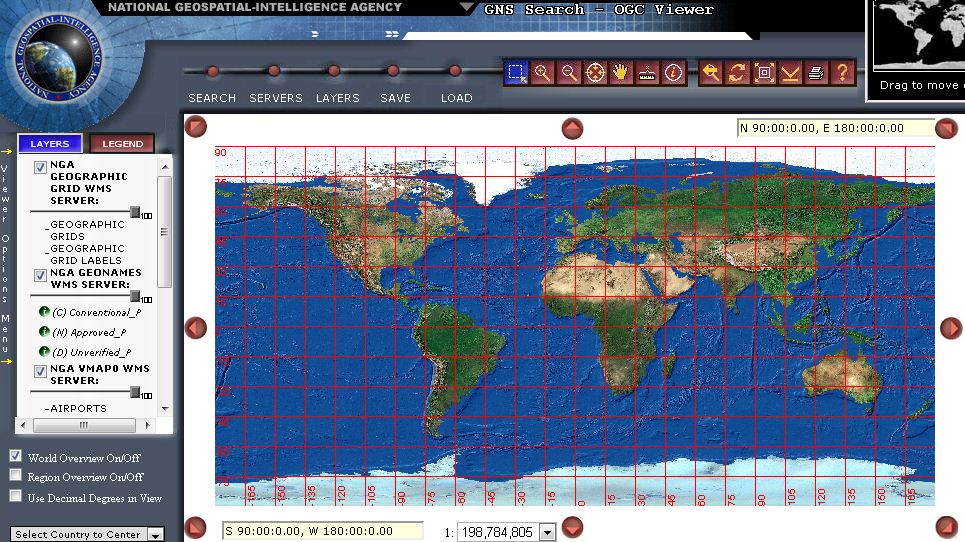The width and height of the screenshot is (965, 542).
Task: Select the identify info tool
Action: (x=673, y=73)
